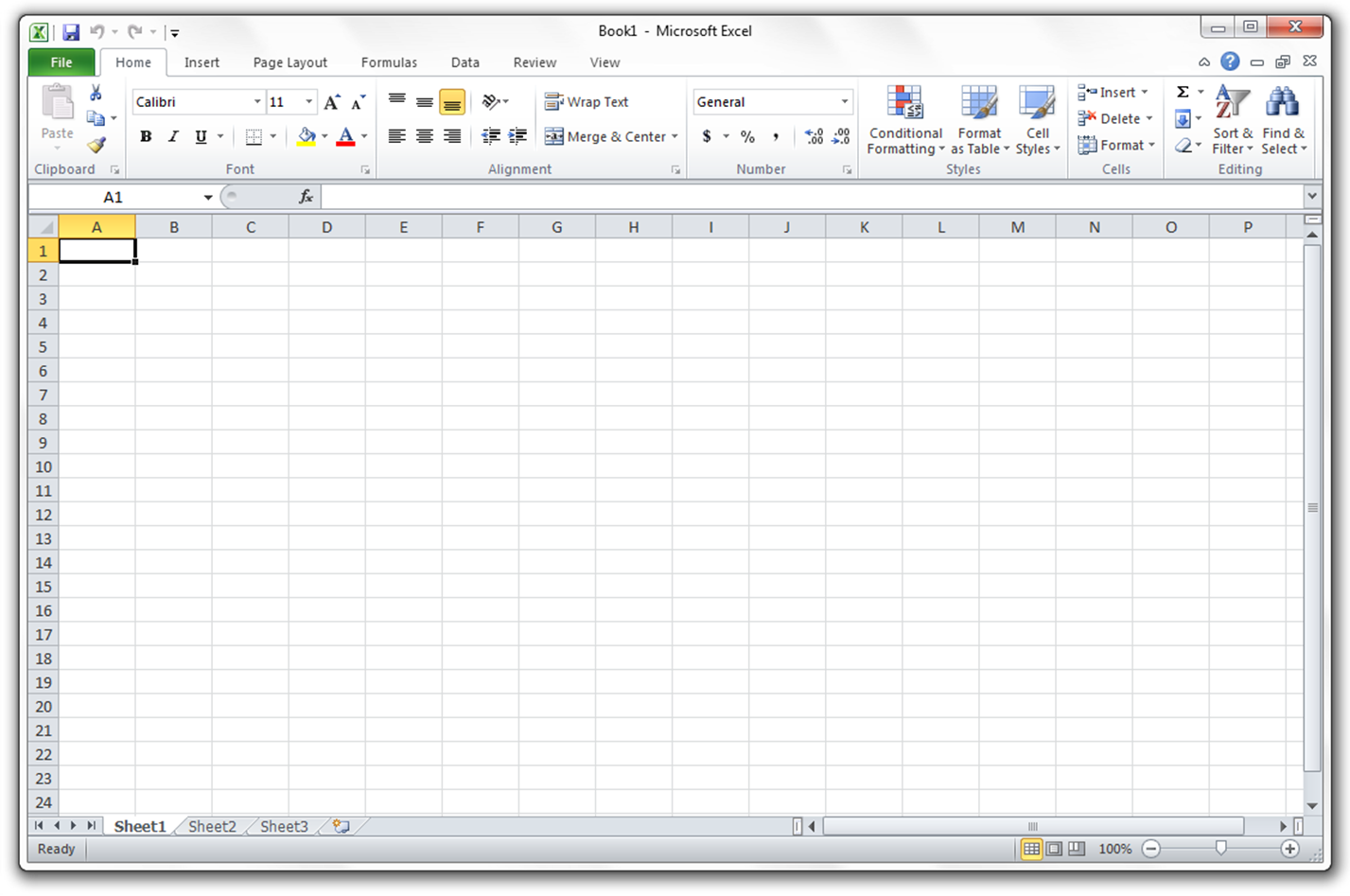Click the Increase Font Size icon
1350x896 pixels.
[x=331, y=102]
